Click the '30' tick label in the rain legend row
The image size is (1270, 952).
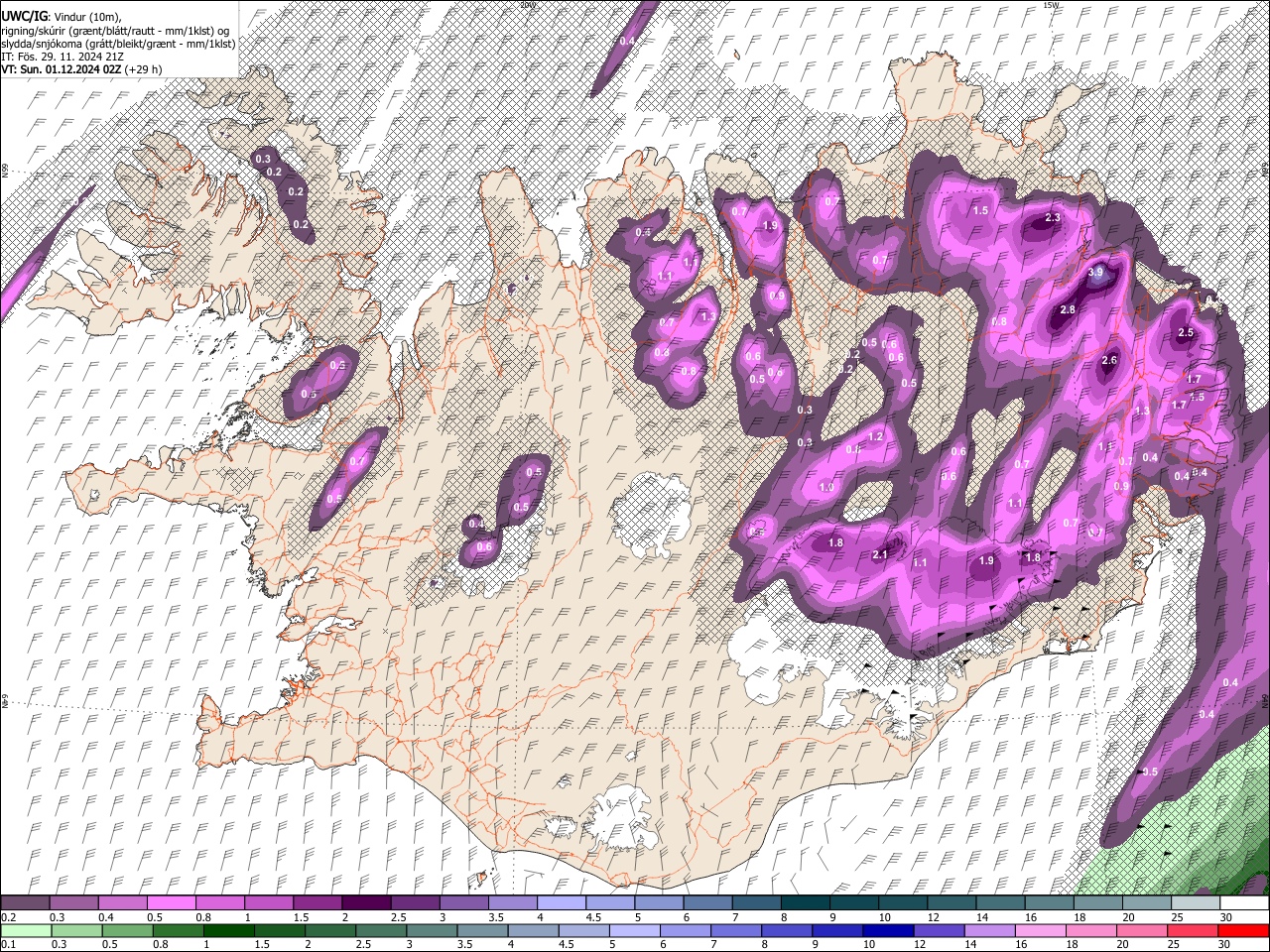1222,945
